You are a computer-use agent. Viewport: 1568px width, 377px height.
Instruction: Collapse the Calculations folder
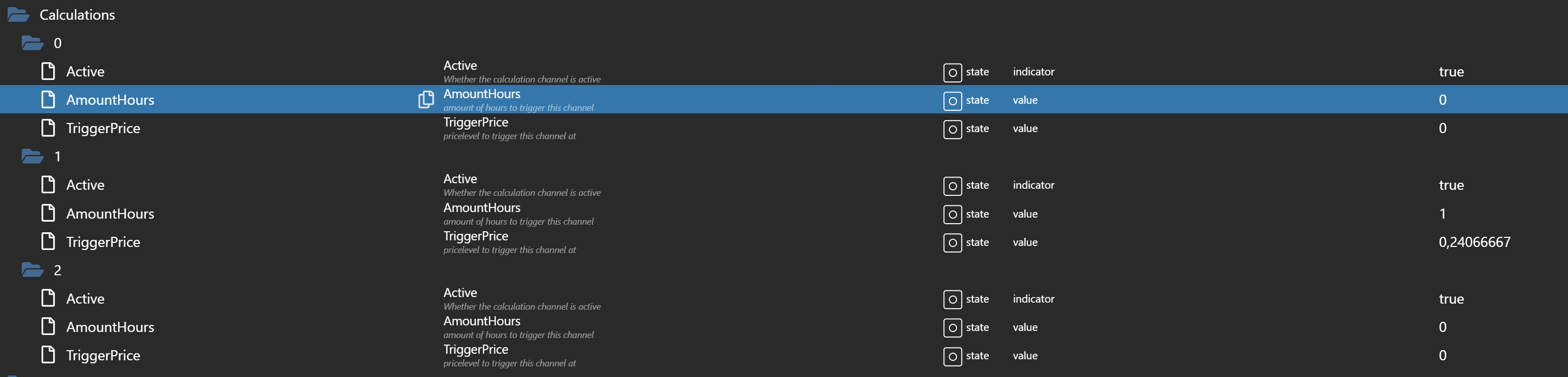coord(18,15)
